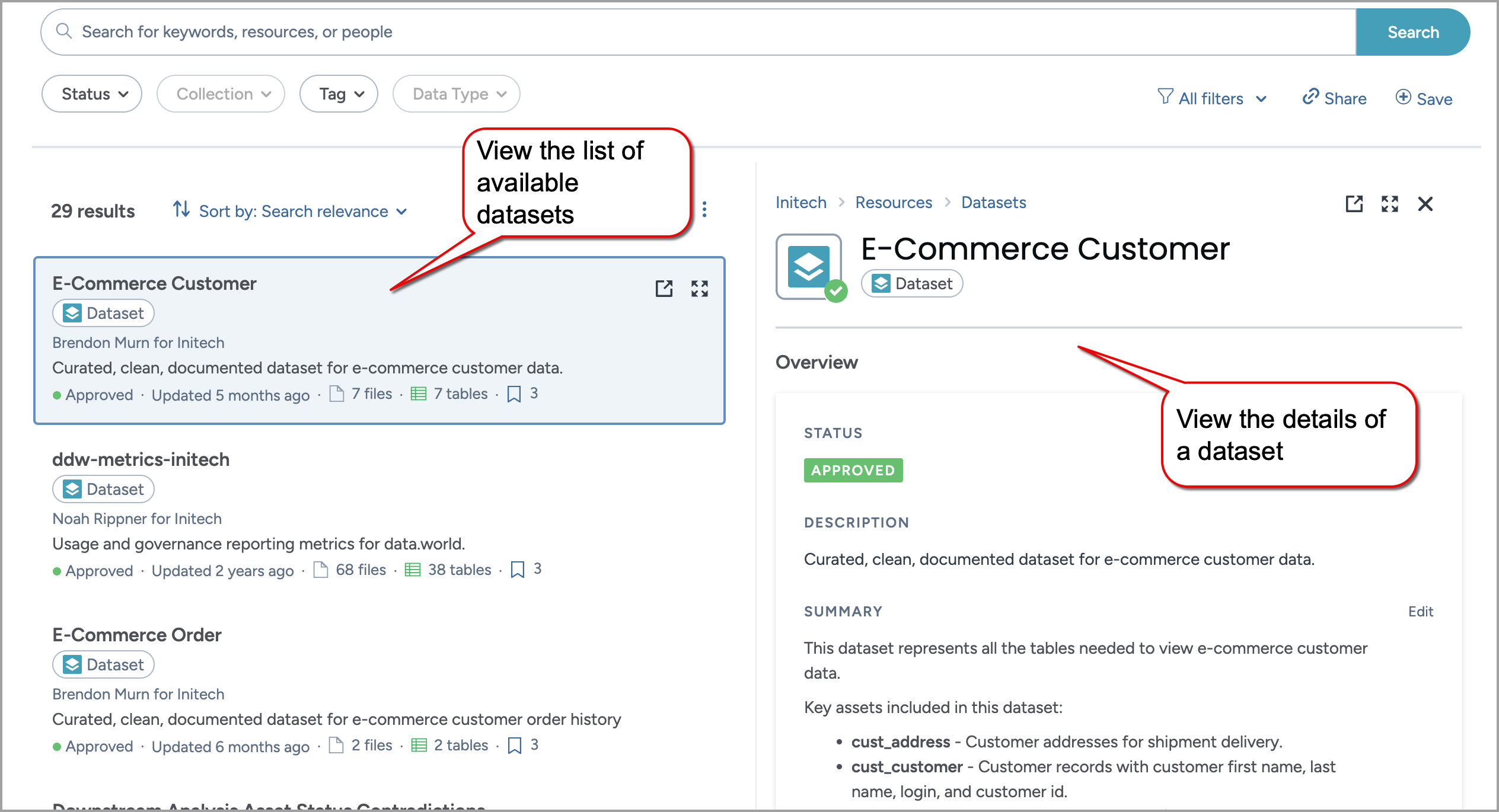Screen dimensions: 1499x812
Task: Open the Status filter dropdown
Action: click(92, 94)
